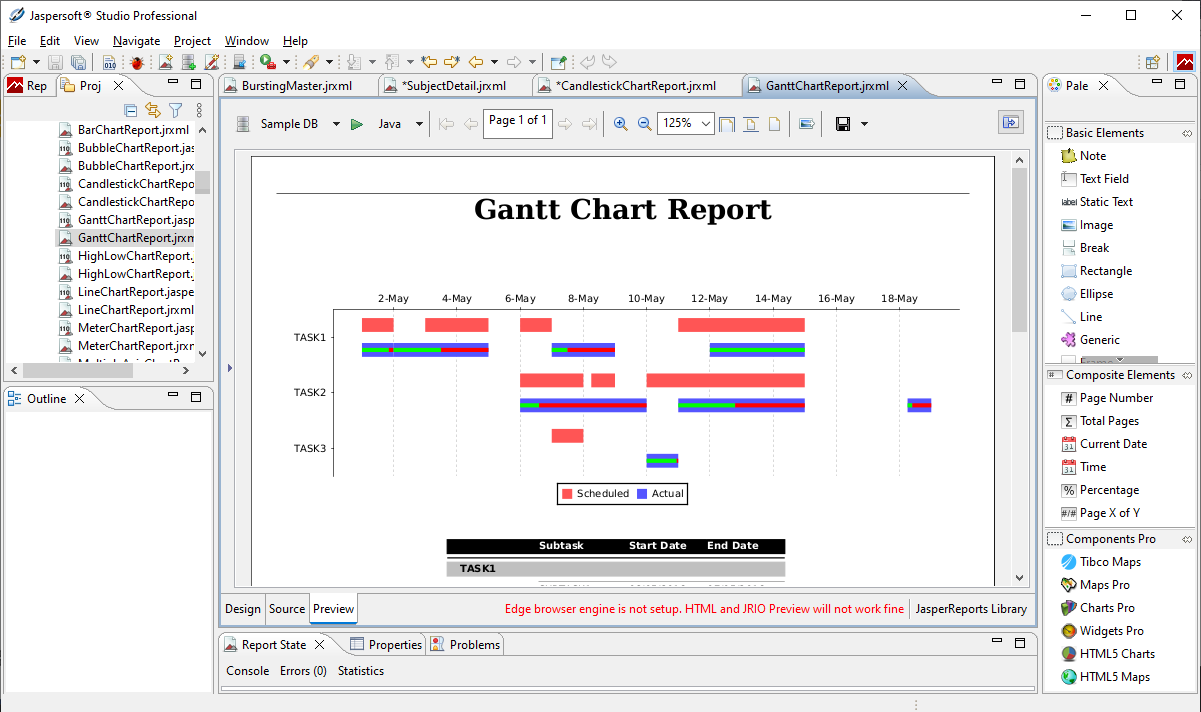Click Console link in Report State
This screenshot has height=712, width=1201.
(248, 671)
